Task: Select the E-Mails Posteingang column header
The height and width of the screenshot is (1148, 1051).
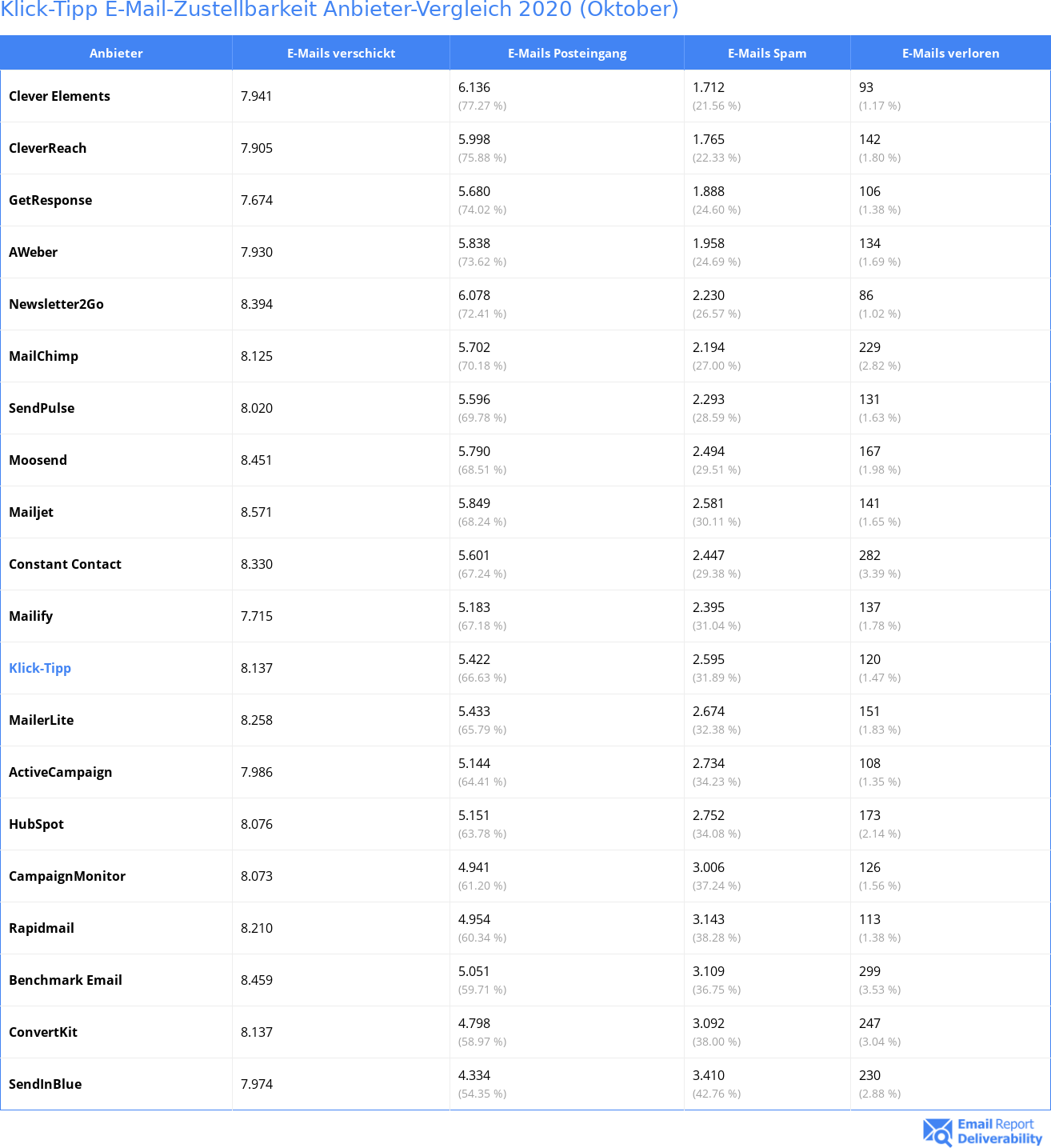Action: point(567,53)
